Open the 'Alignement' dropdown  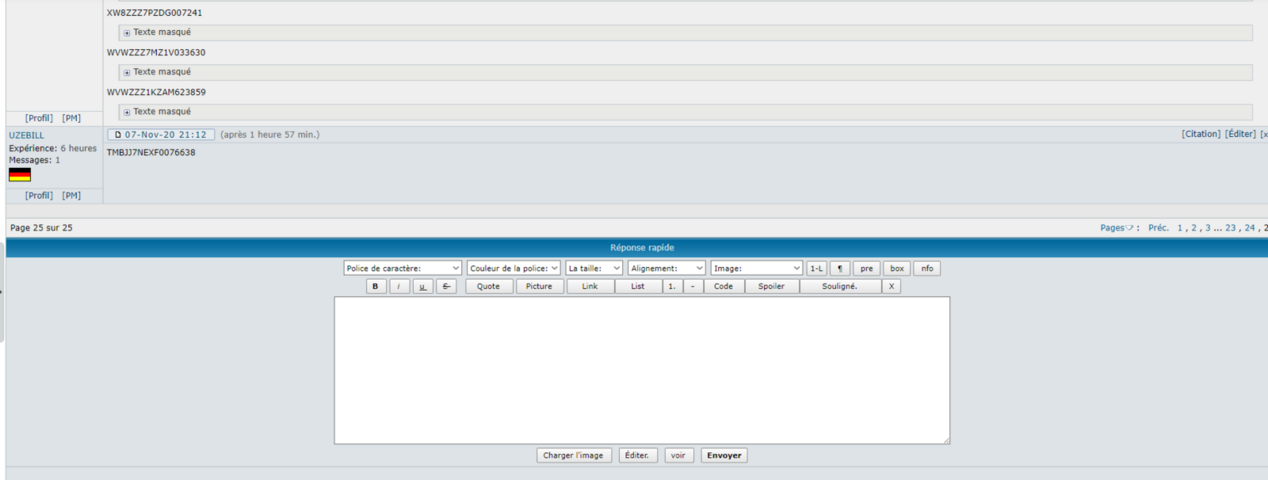point(667,268)
